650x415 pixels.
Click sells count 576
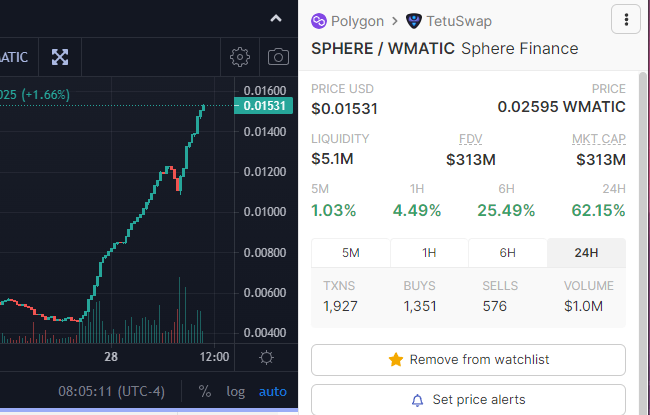pos(495,306)
